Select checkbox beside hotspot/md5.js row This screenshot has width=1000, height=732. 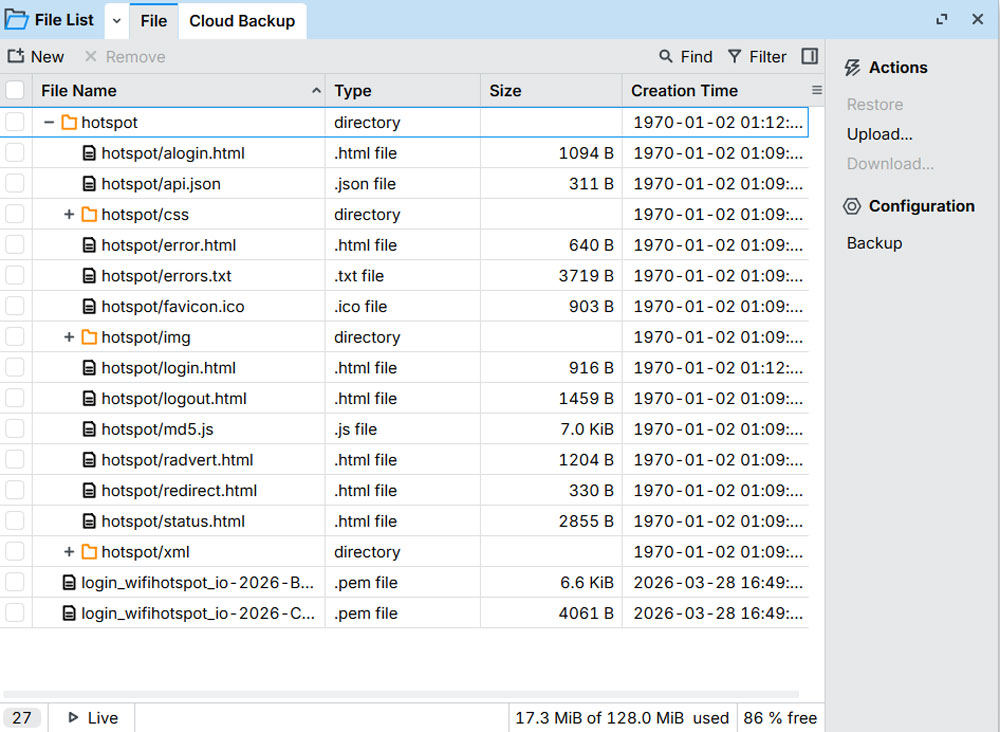(x=15, y=429)
